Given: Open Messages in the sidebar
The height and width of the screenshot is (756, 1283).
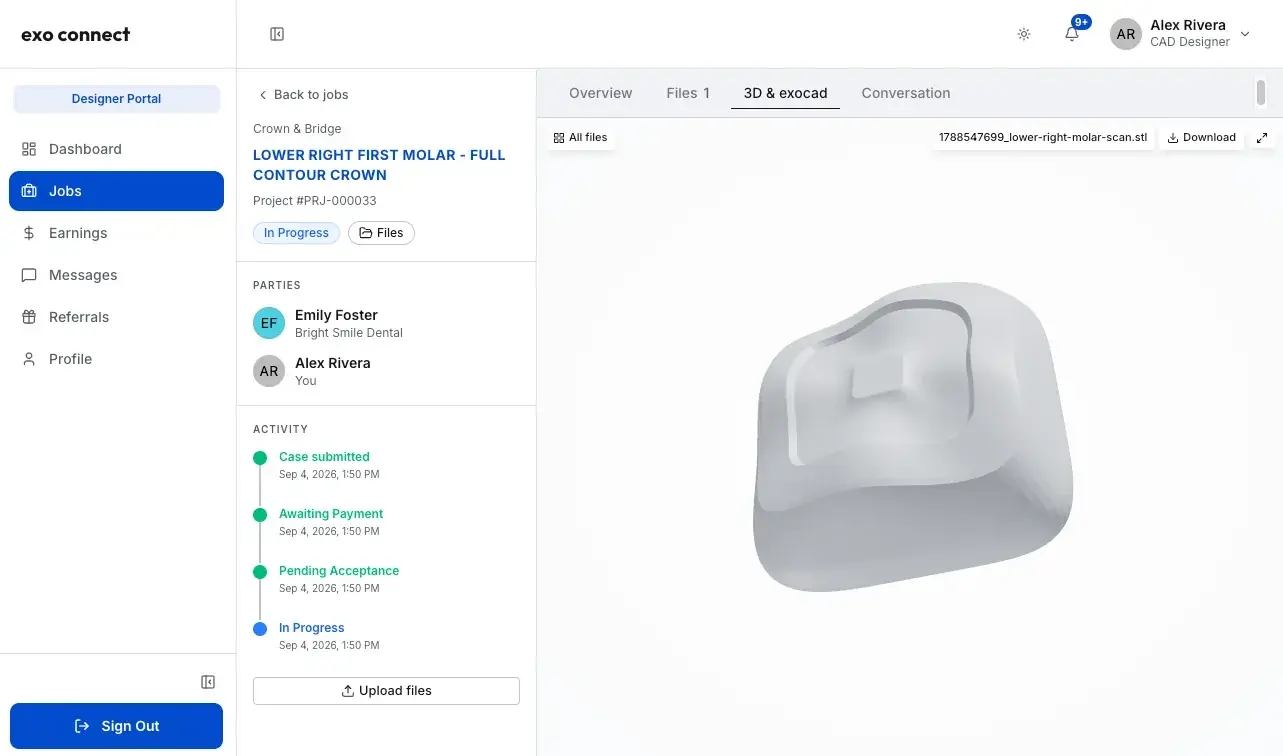Looking at the screenshot, I should click(116, 275).
